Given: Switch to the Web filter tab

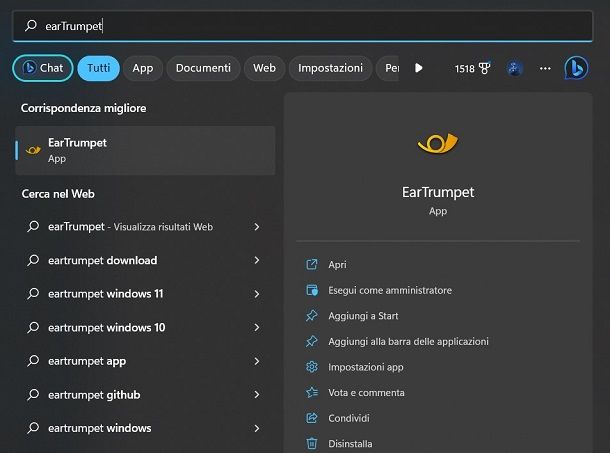Looking at the screenshot, I should (x=265, y=68).
